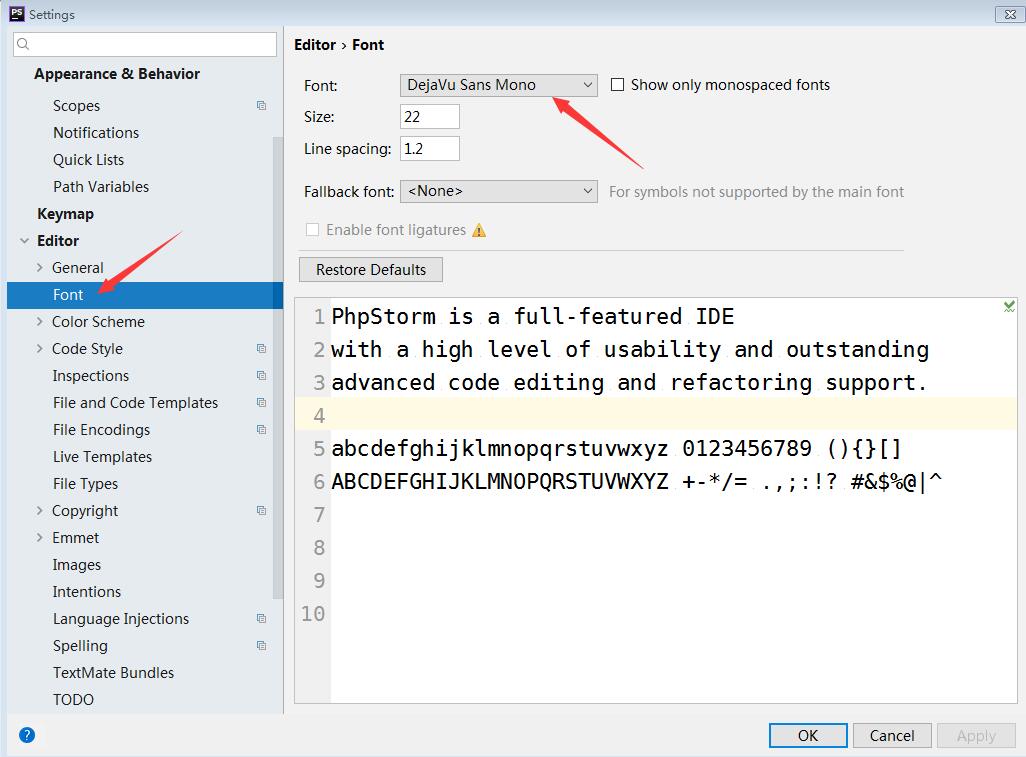This screenshot has height=757, width=1026.
Task: Confirm with the OK button
Action: coord(808,735)
